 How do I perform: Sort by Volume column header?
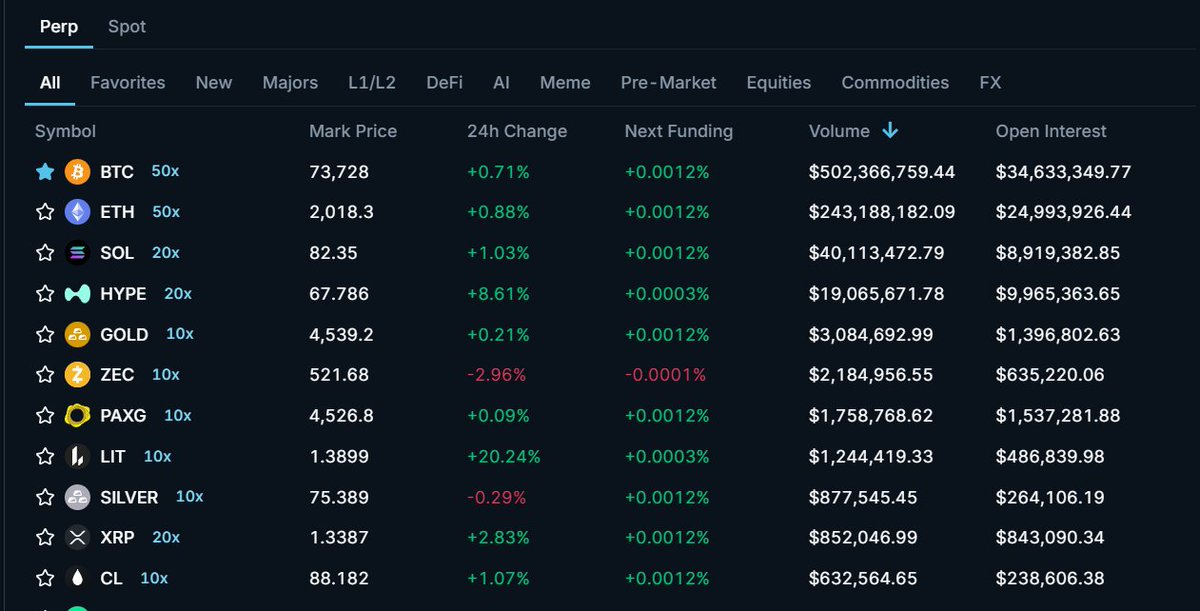(x=839, y=131)
